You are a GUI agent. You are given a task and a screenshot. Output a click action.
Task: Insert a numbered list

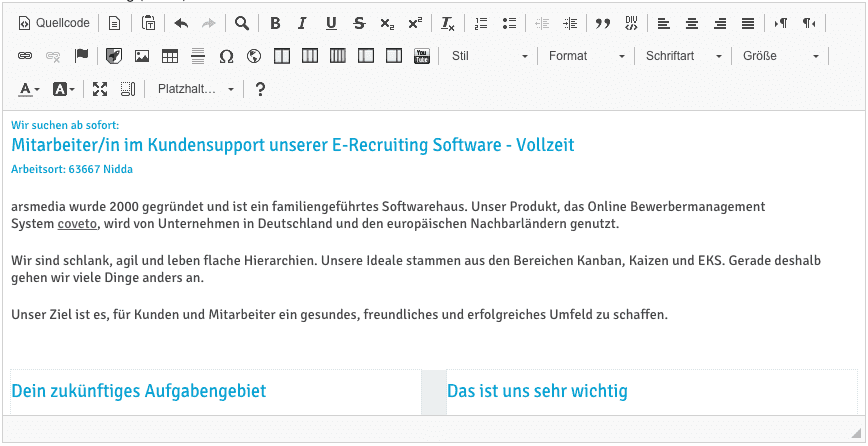coord(481,23)
